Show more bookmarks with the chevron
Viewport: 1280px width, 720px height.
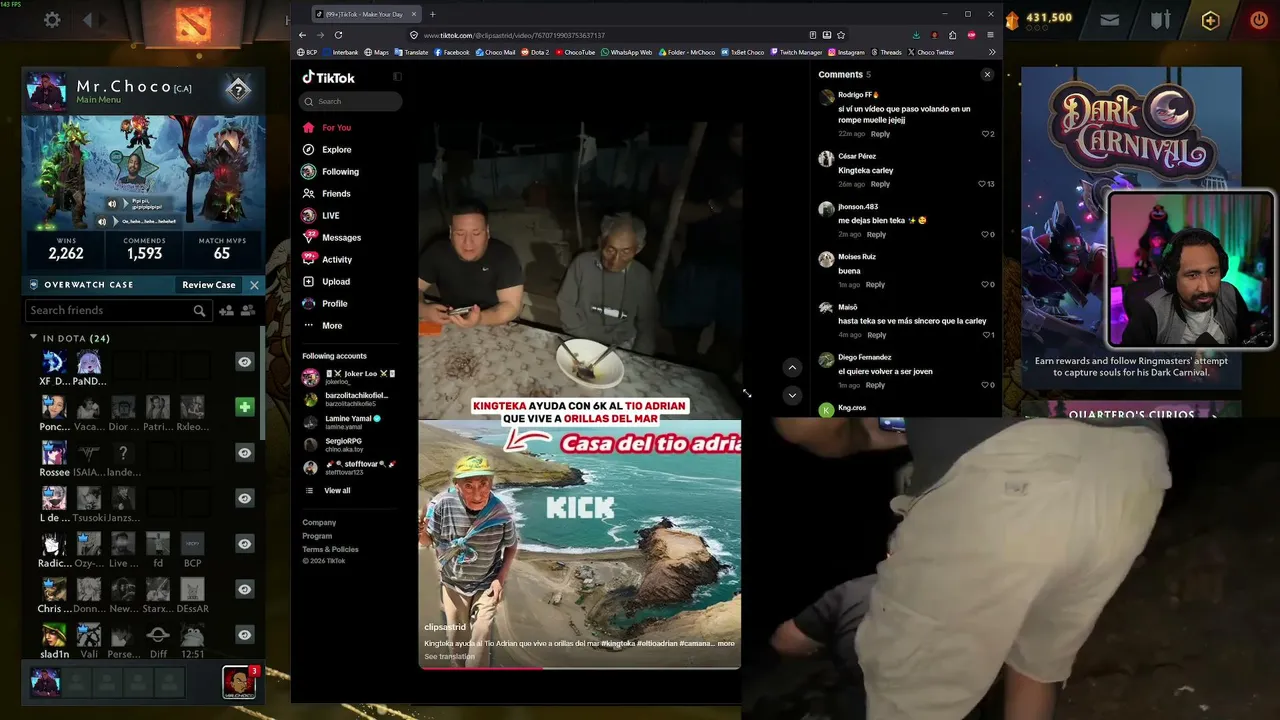tap(992, 52)
